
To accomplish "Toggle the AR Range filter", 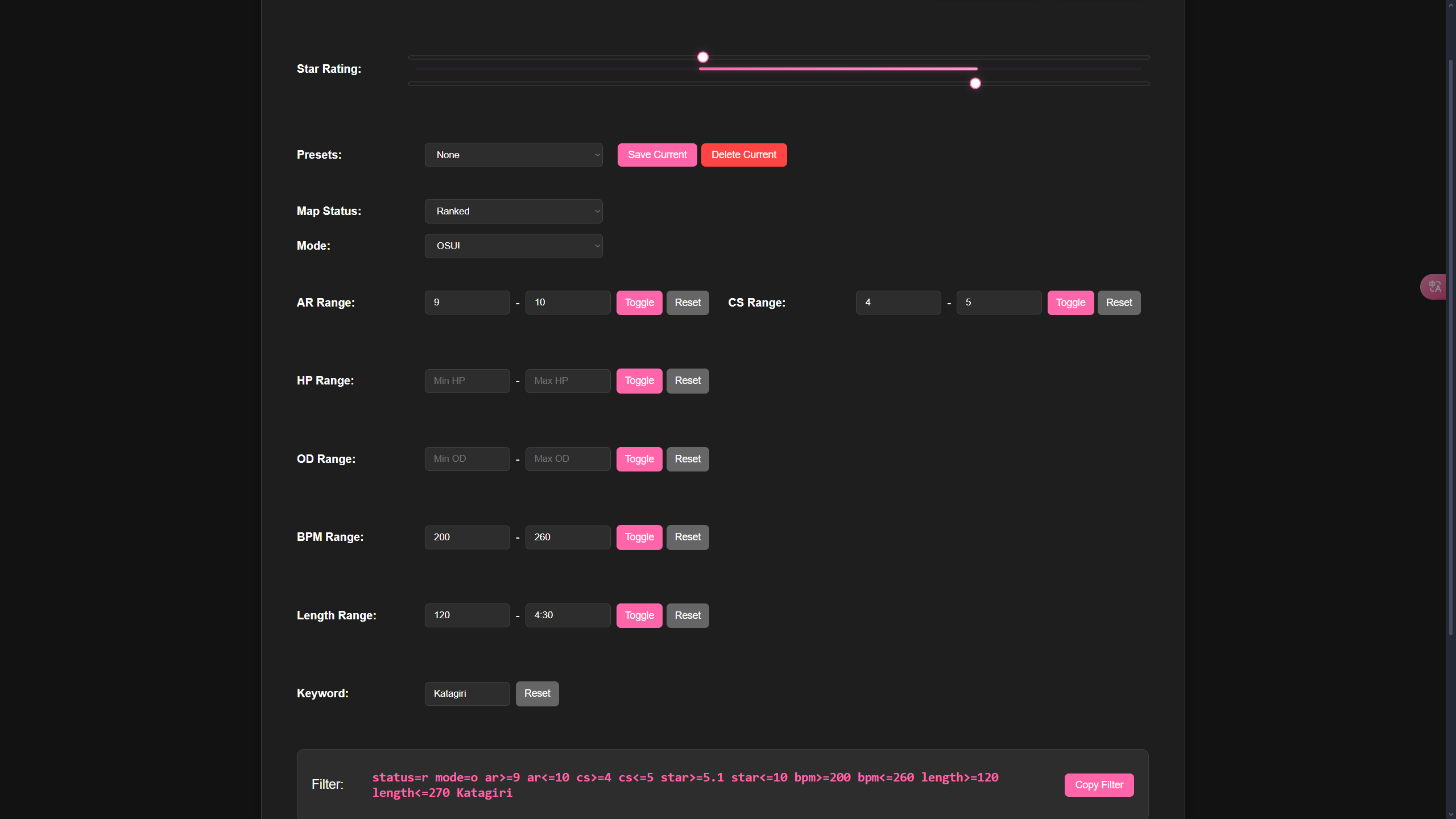I will 639,303.
